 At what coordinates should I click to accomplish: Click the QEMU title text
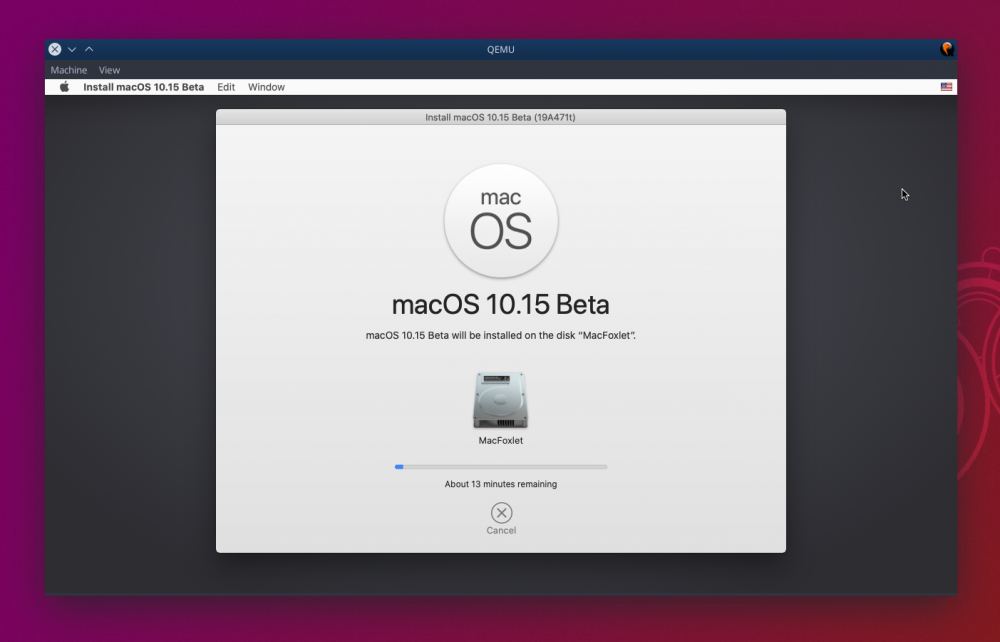501,49
